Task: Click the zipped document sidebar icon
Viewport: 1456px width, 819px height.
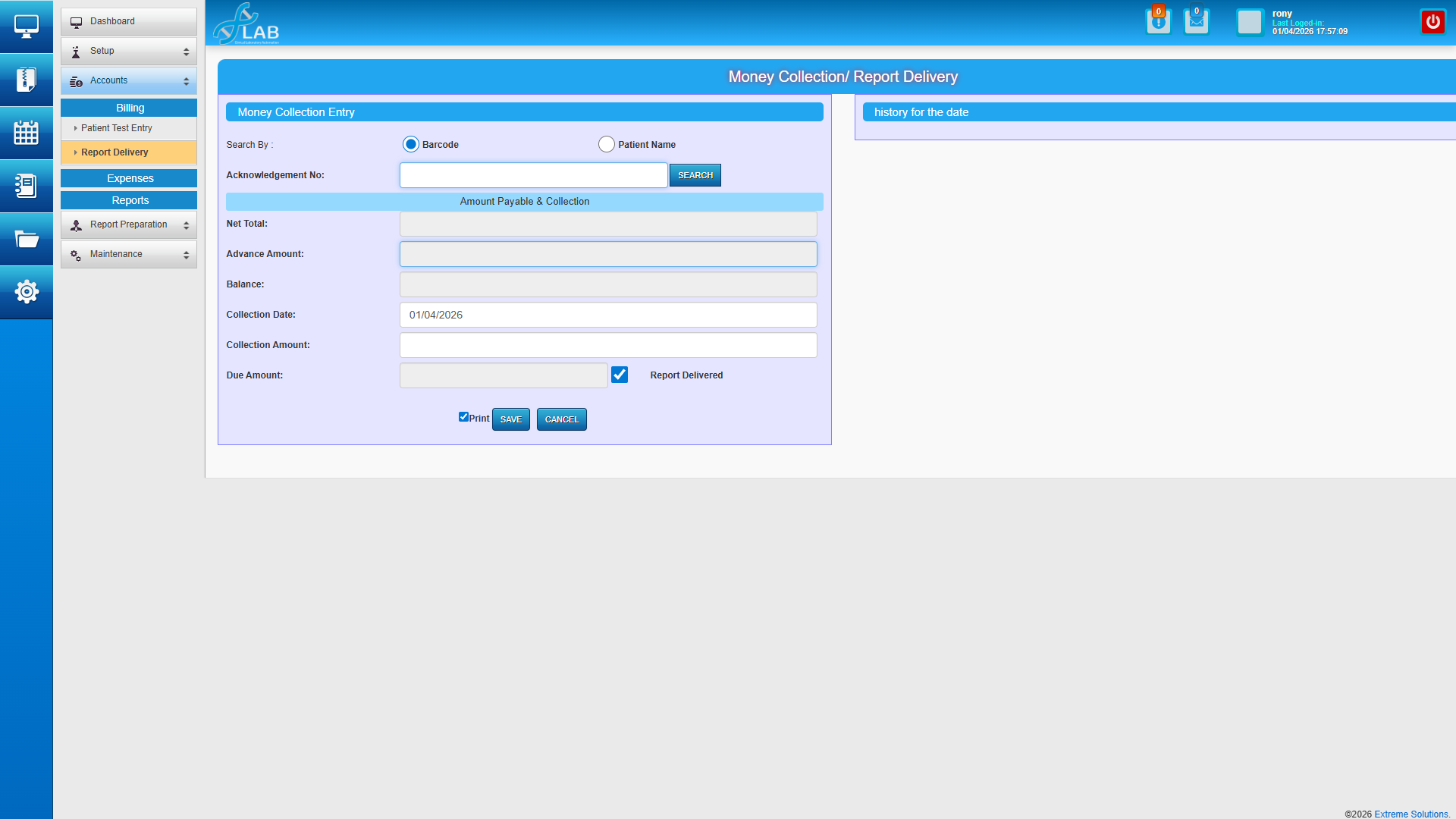Action: tap(26, 80)
